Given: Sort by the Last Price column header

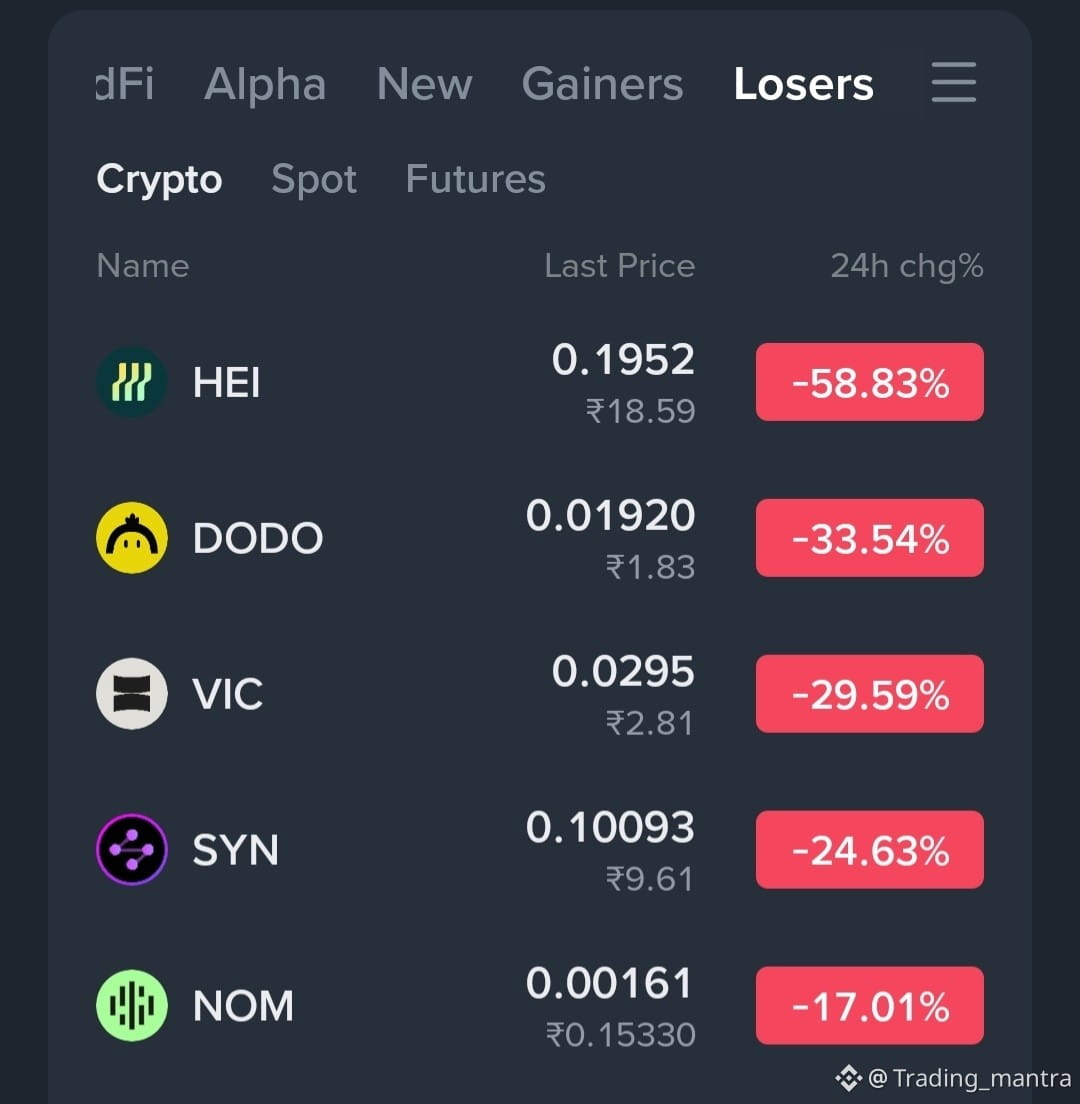Looking at the screenshot, I should tap(620, 266).
